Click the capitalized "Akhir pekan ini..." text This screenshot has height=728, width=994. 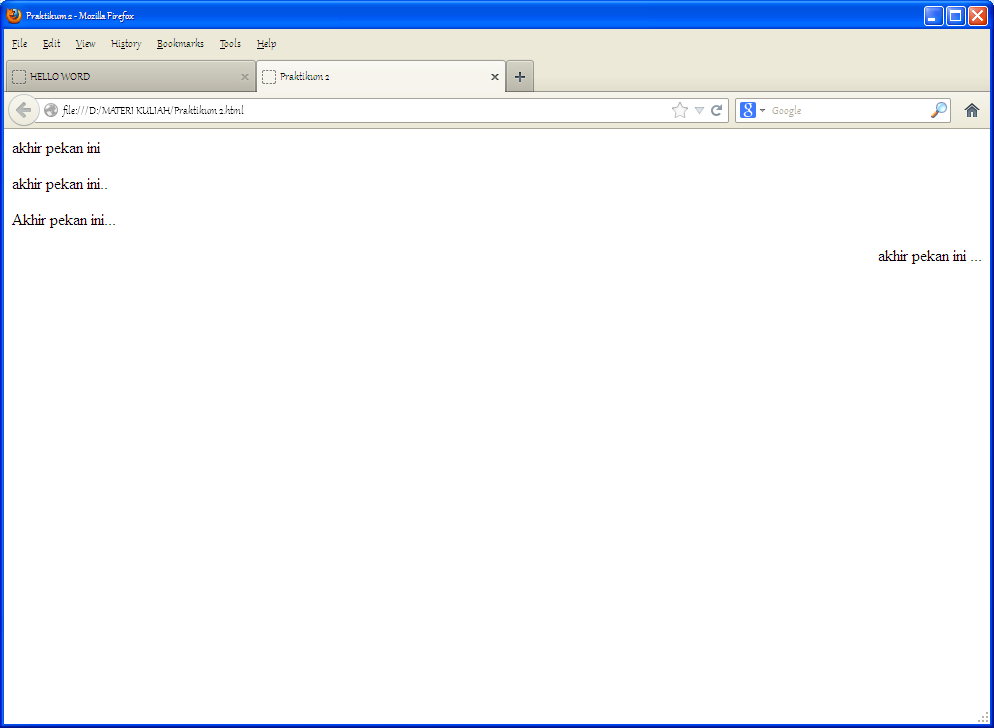tap(63, 221)
